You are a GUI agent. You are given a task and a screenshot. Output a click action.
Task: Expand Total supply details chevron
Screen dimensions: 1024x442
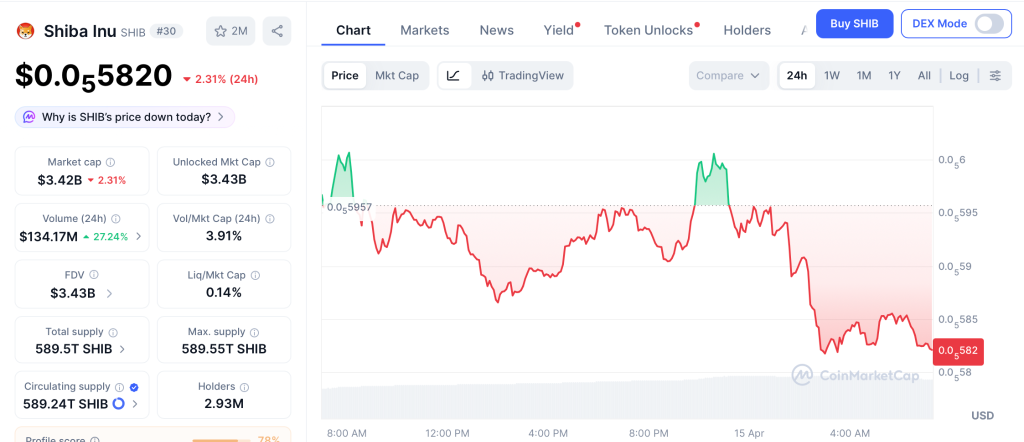click(122, 349)
